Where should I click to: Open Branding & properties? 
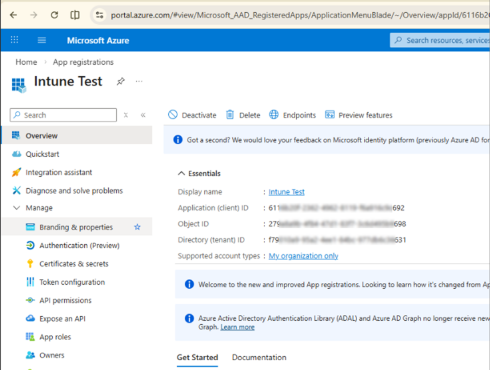click(x=76, y=227)
